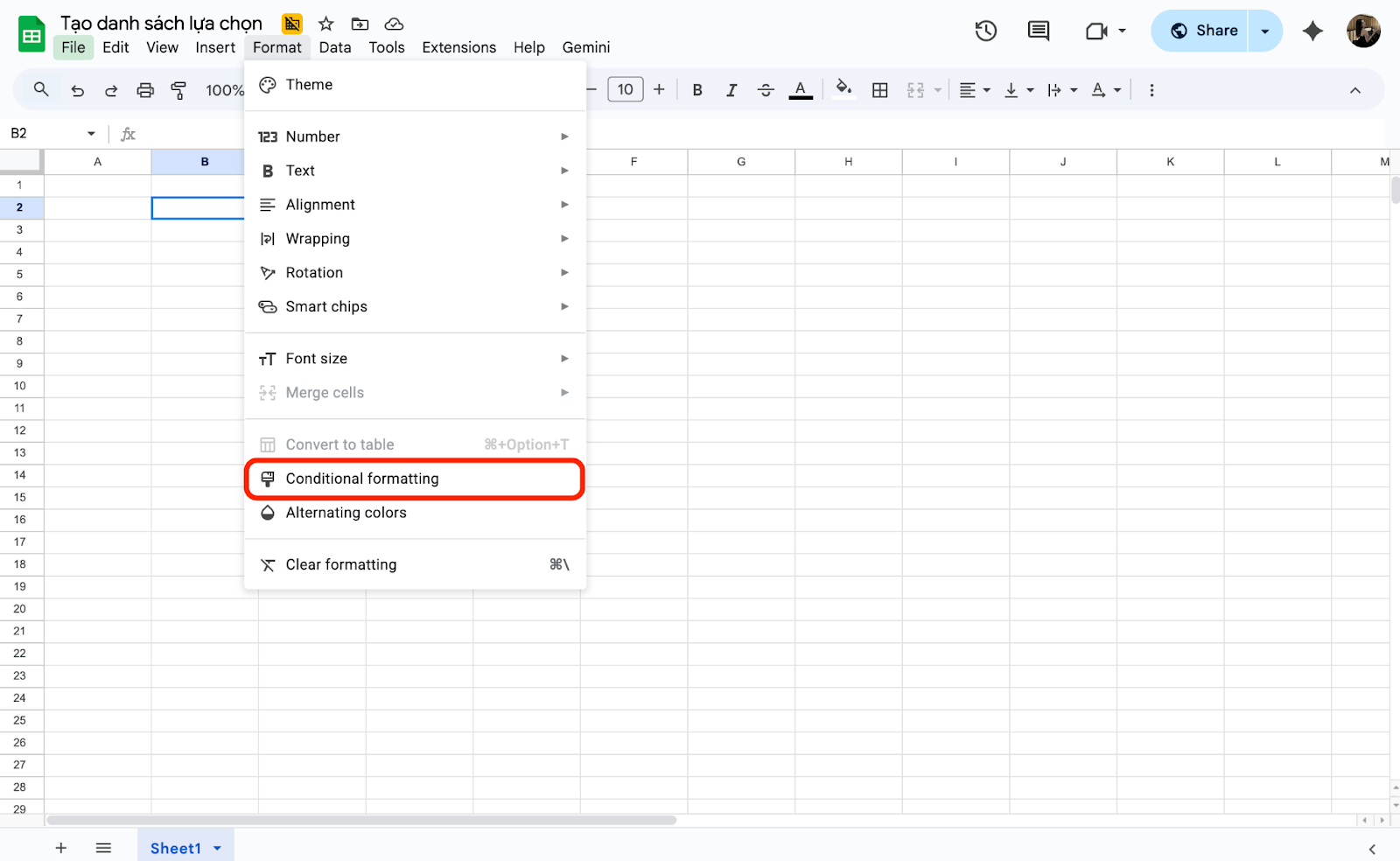This screenshot has width=1400, height=861.
Task: Choose Alternating colors menu entry
Action: coord(415,513)
